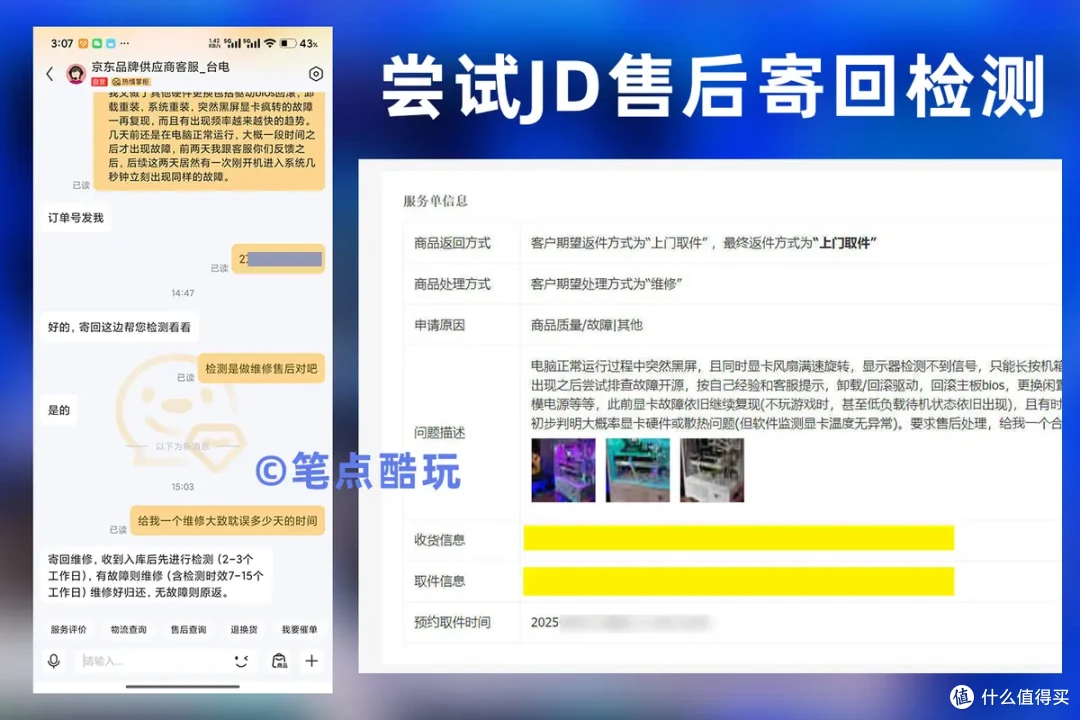Tap the 服务评价 quick action
The height and width of the screenshot is (720, 1080).
click(68, 629)
